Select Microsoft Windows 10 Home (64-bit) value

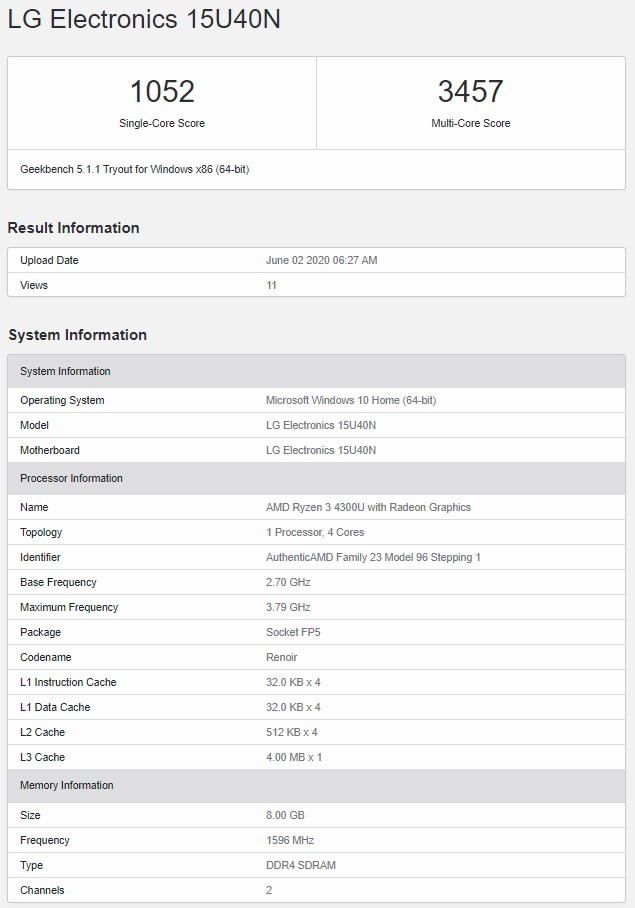coord(351,401)
